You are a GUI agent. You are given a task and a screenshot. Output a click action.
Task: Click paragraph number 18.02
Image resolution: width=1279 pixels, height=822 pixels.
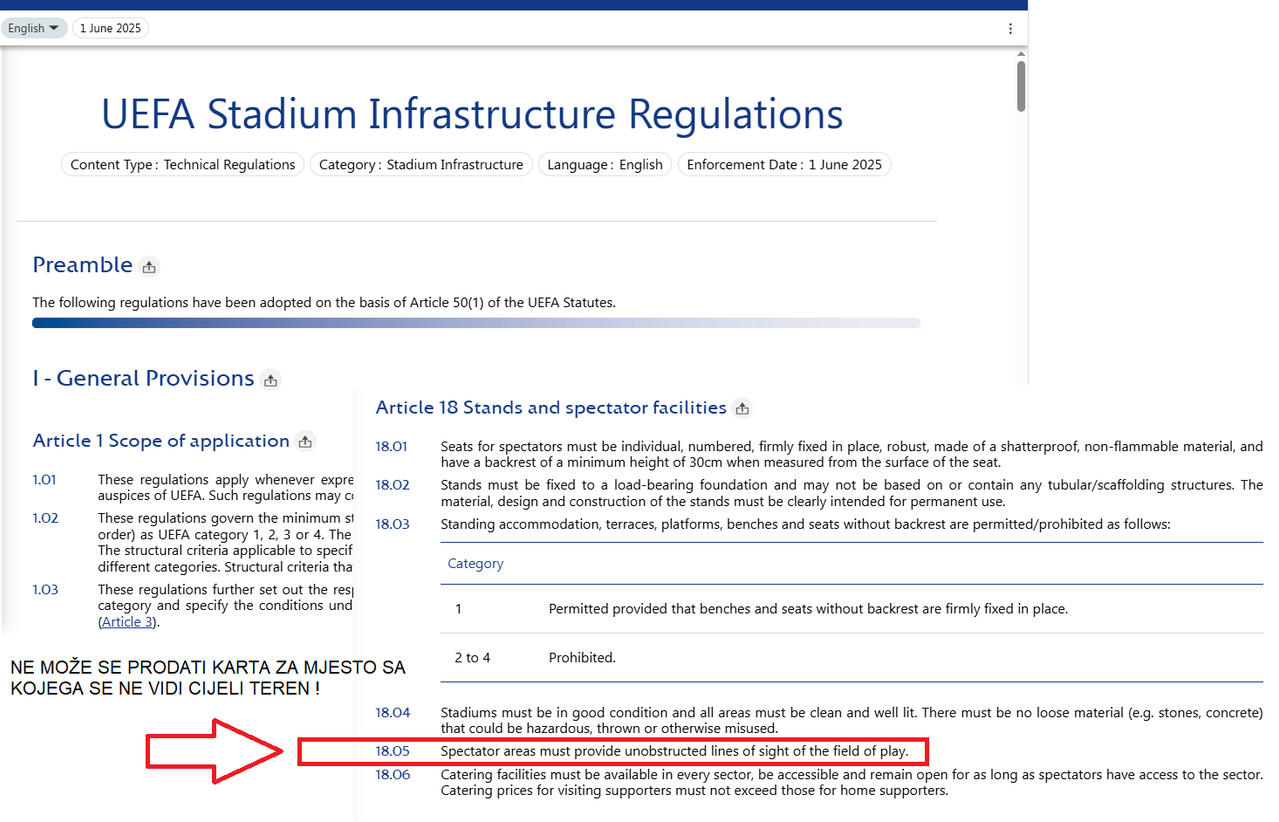(392, 485)
